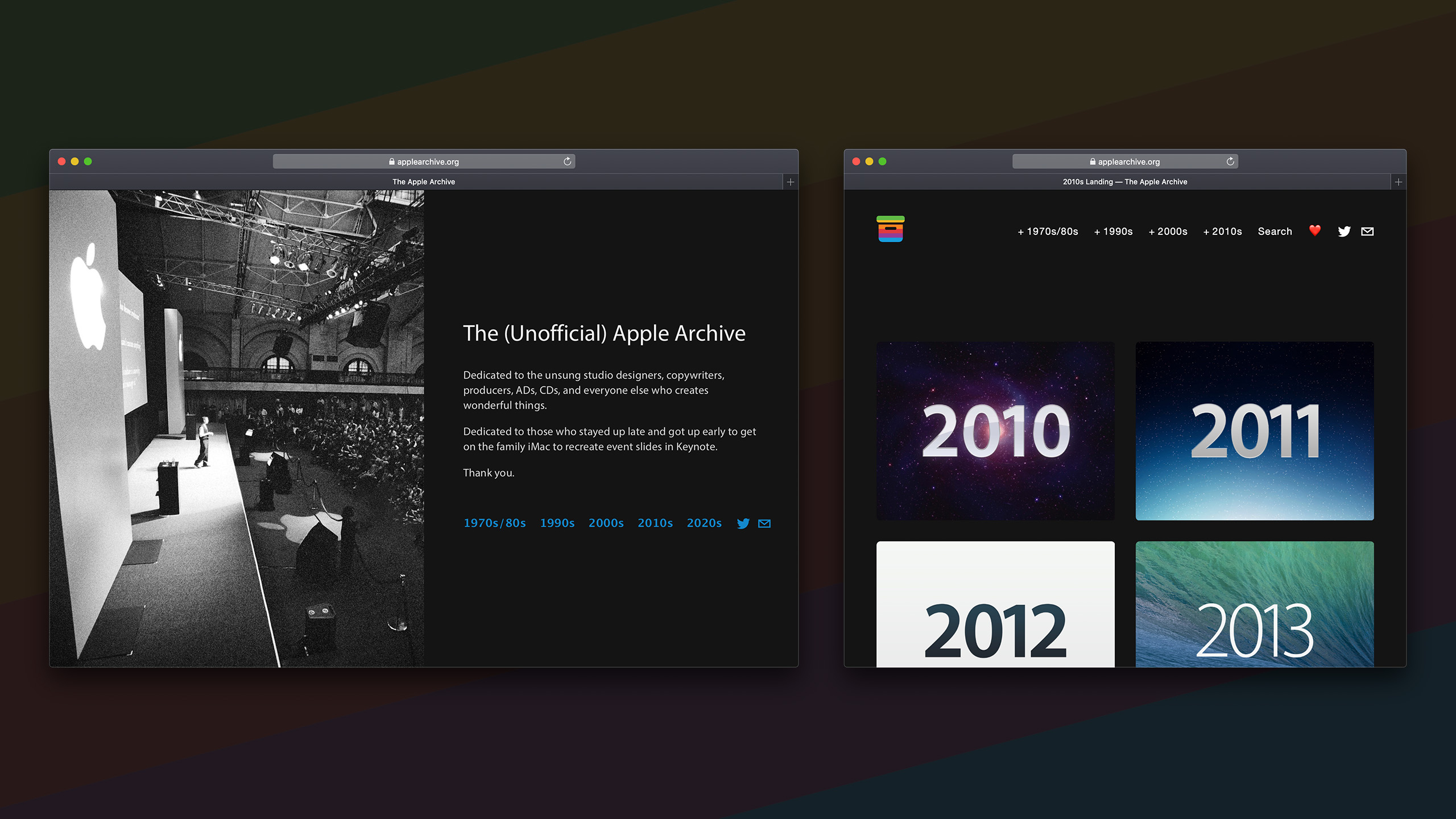Screen dimensions: 1456x819
Task: Click Search in the navigation bar
Action: 1275,231
